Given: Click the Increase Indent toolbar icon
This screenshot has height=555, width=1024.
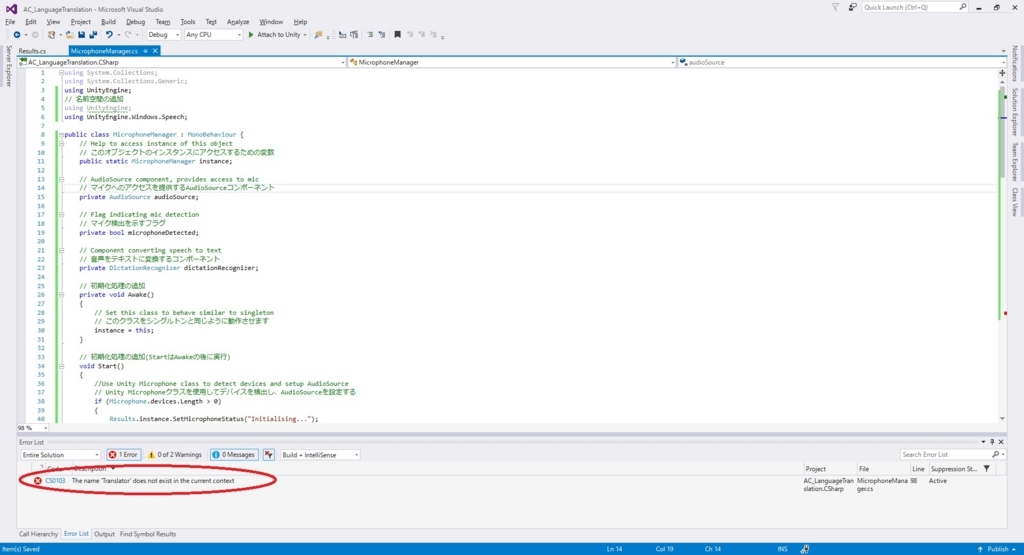Looking at the screenshot, I should click(381, 35).
